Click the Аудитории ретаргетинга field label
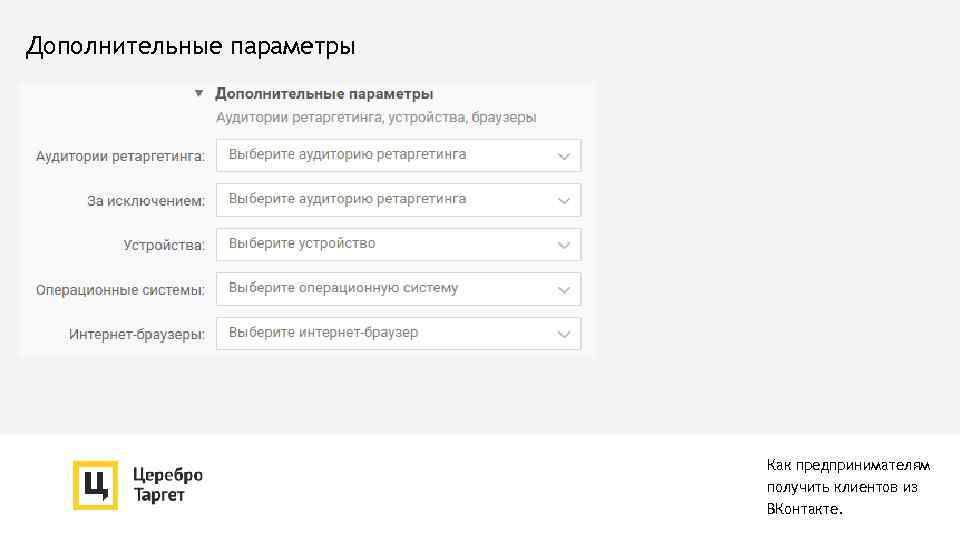This screenshot has height=540, width=960. (x=120, y=157)
